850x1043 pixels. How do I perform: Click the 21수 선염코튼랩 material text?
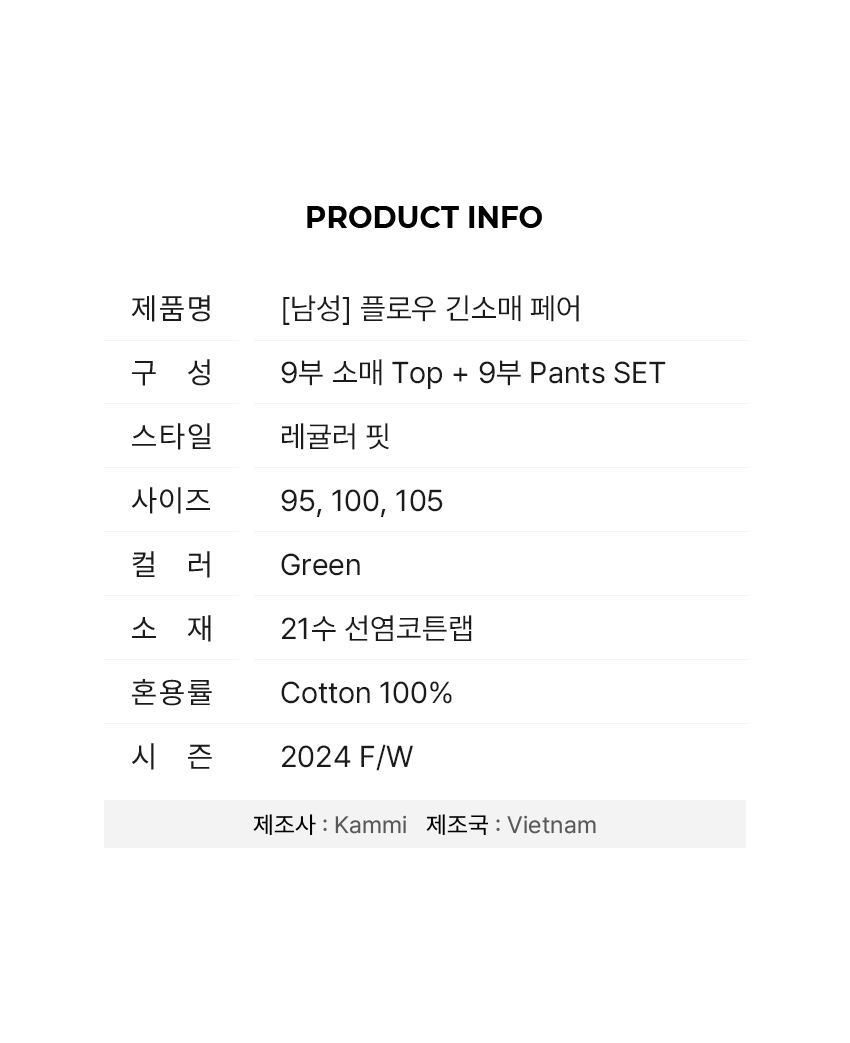[377, 628]
